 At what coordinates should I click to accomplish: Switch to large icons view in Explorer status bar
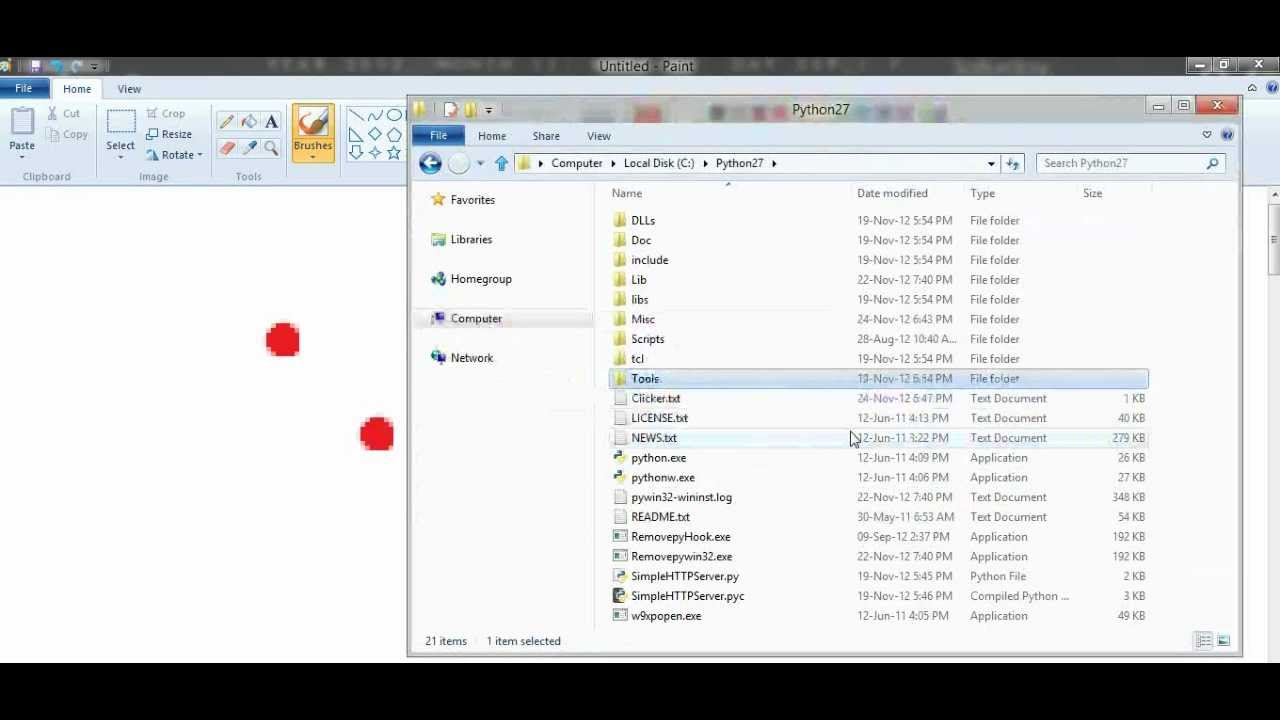click(1224, 641)
